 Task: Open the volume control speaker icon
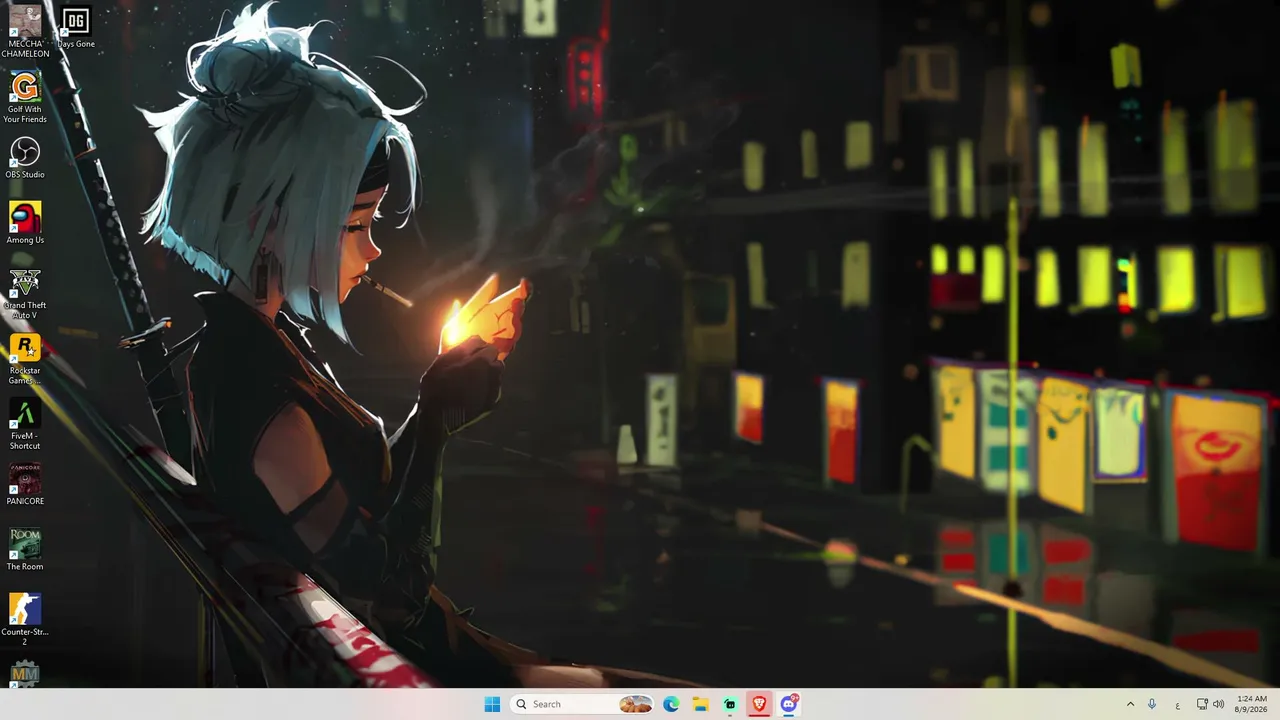tap(1218, 704)
